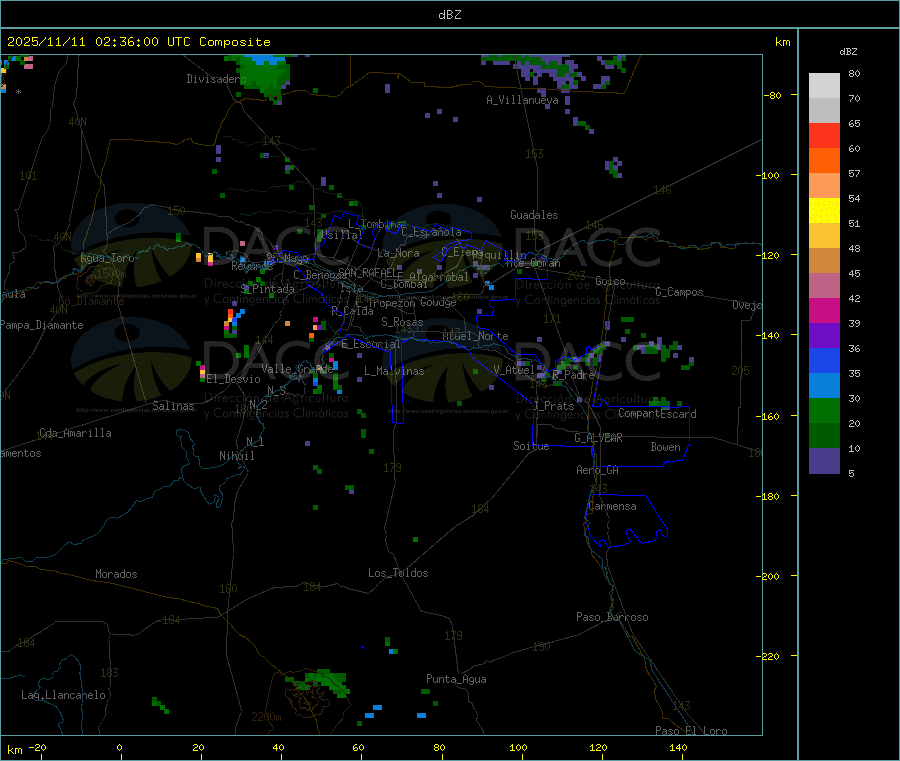Click the slate purple legend swatch above 5
This screenshot has width=900, height=761.
coord(824,461)
